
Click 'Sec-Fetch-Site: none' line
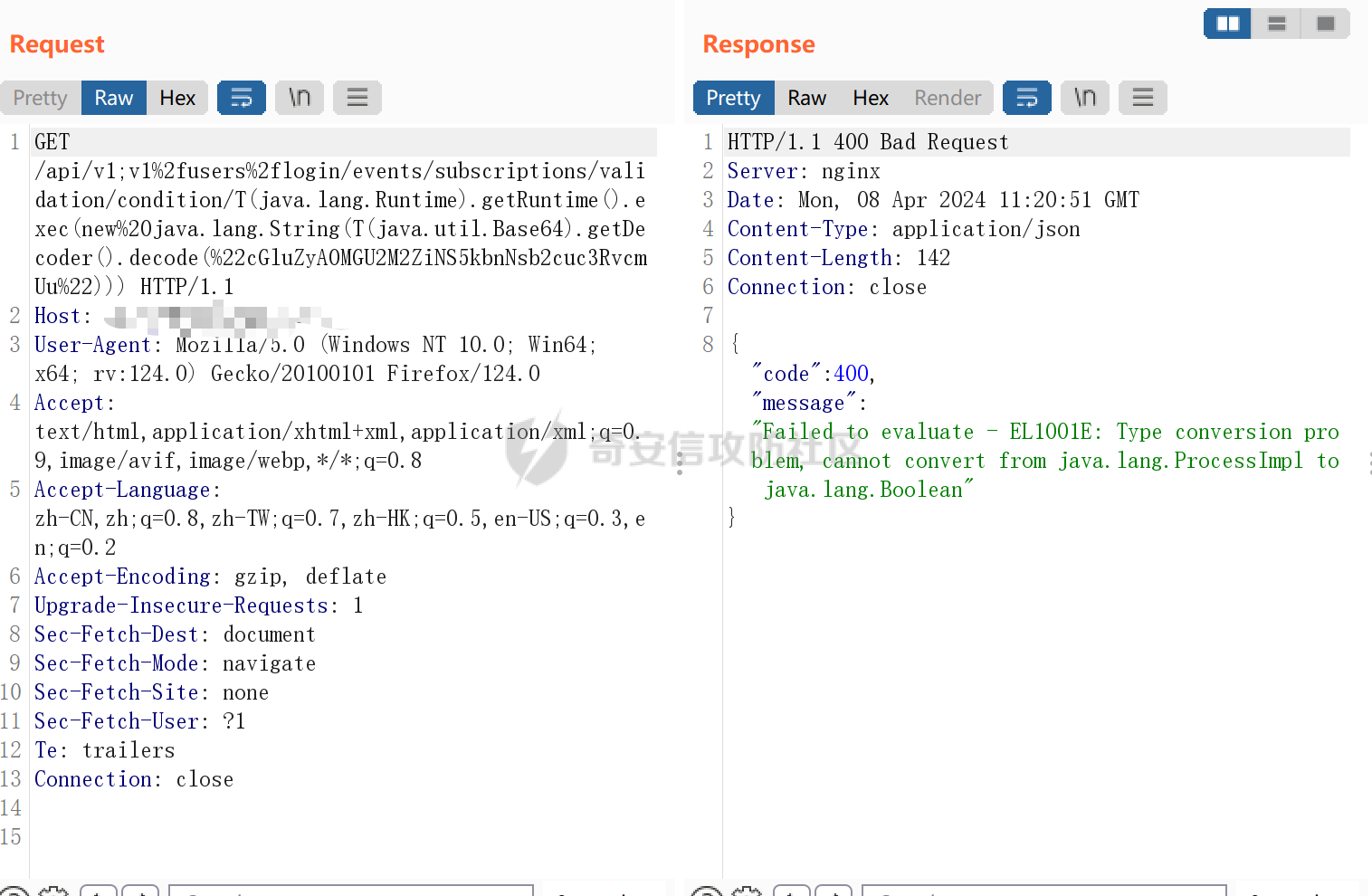click(x=151, y=692)
